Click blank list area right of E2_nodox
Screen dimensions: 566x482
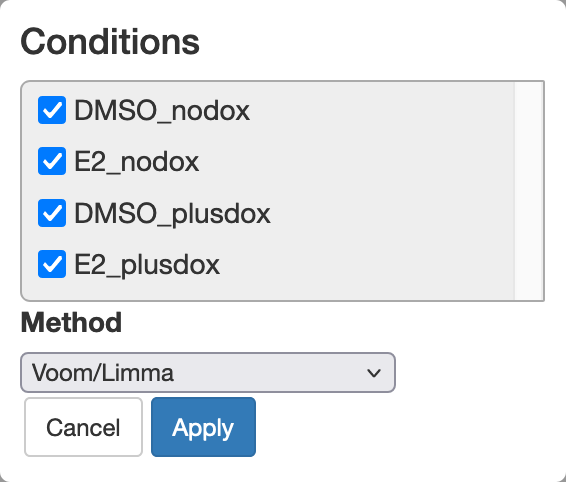[356, 161]
